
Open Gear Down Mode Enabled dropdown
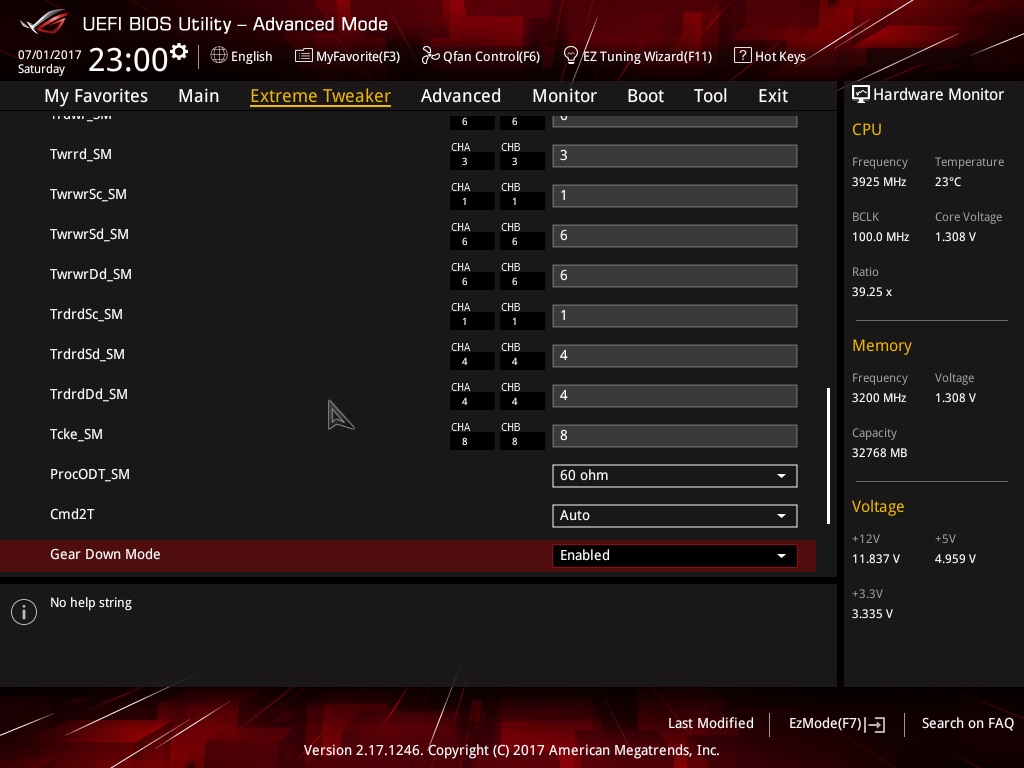pyautogui.click(x=675, y=555)
